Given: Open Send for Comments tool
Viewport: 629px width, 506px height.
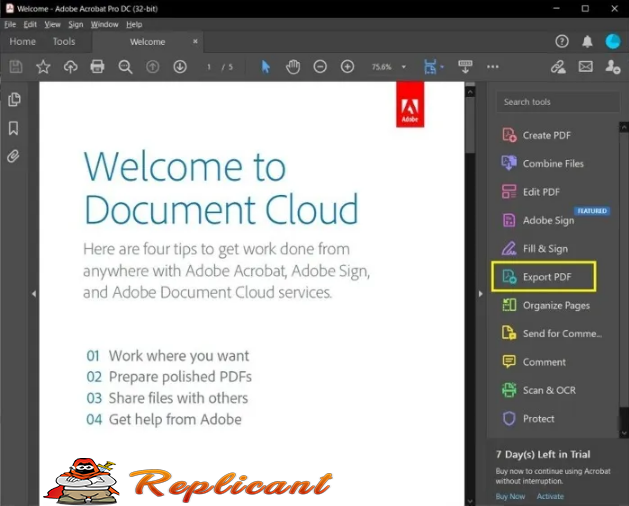Looking at the screenshot, I should (x=552, y=333).
